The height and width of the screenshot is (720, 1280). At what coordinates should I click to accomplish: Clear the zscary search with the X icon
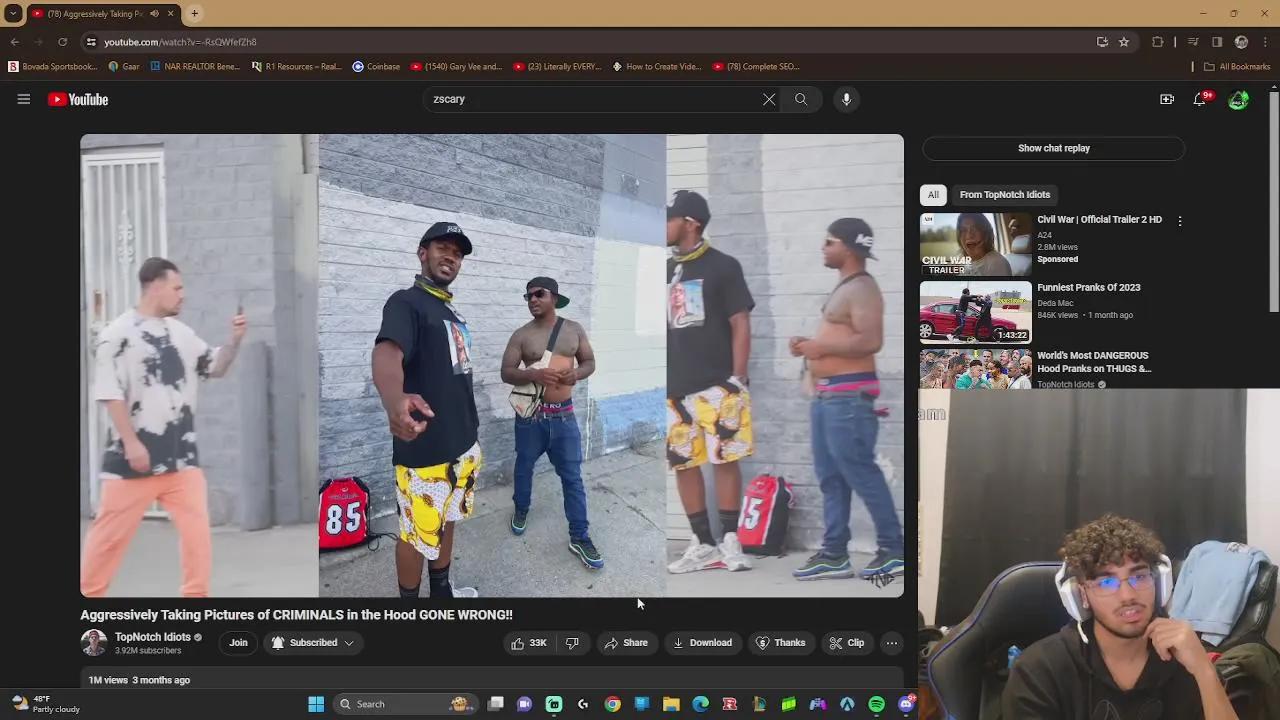point(769,99)
